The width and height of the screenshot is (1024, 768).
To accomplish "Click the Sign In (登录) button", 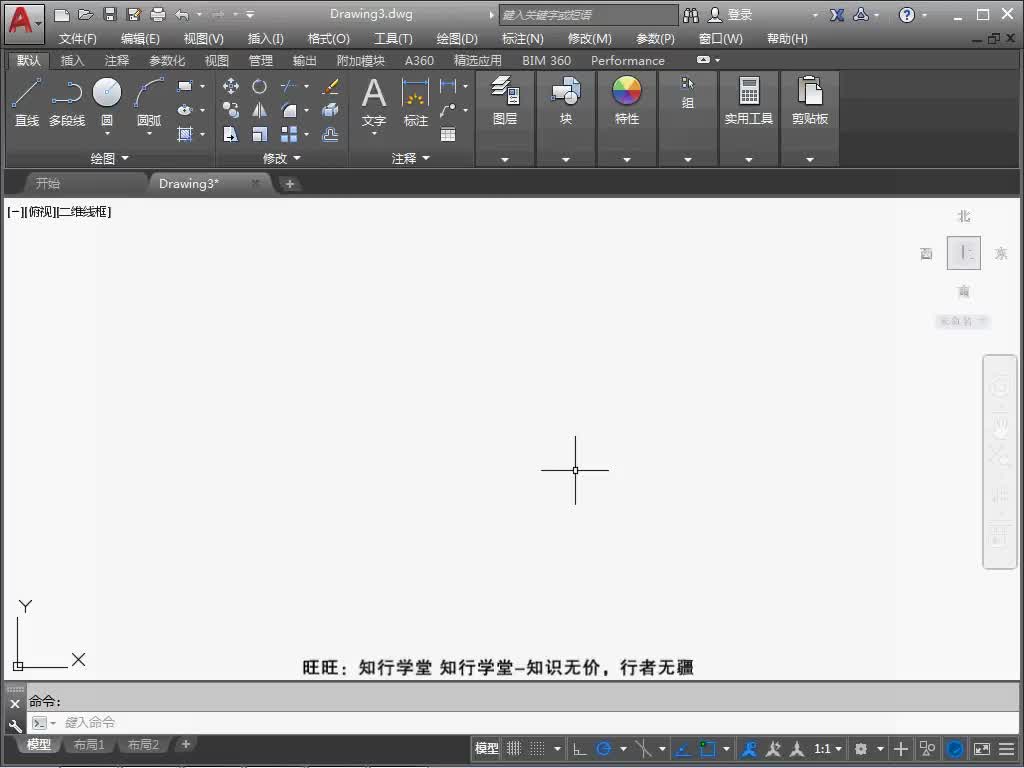I will (731, 14).
